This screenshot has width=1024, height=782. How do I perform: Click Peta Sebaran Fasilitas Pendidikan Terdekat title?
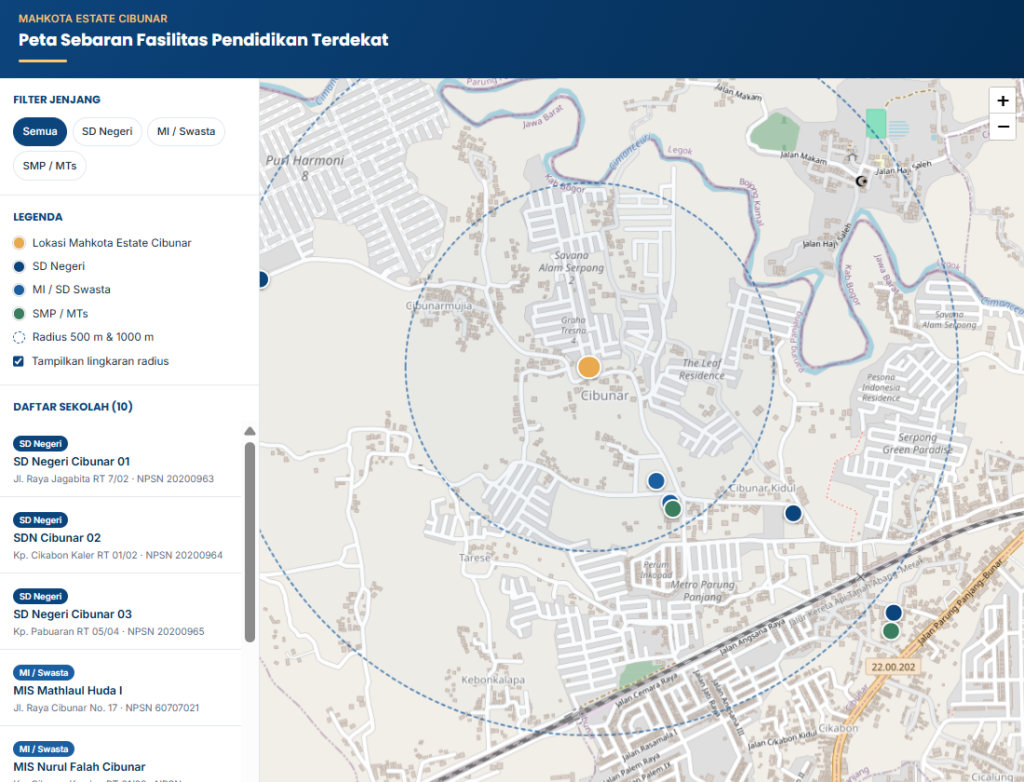203,40
